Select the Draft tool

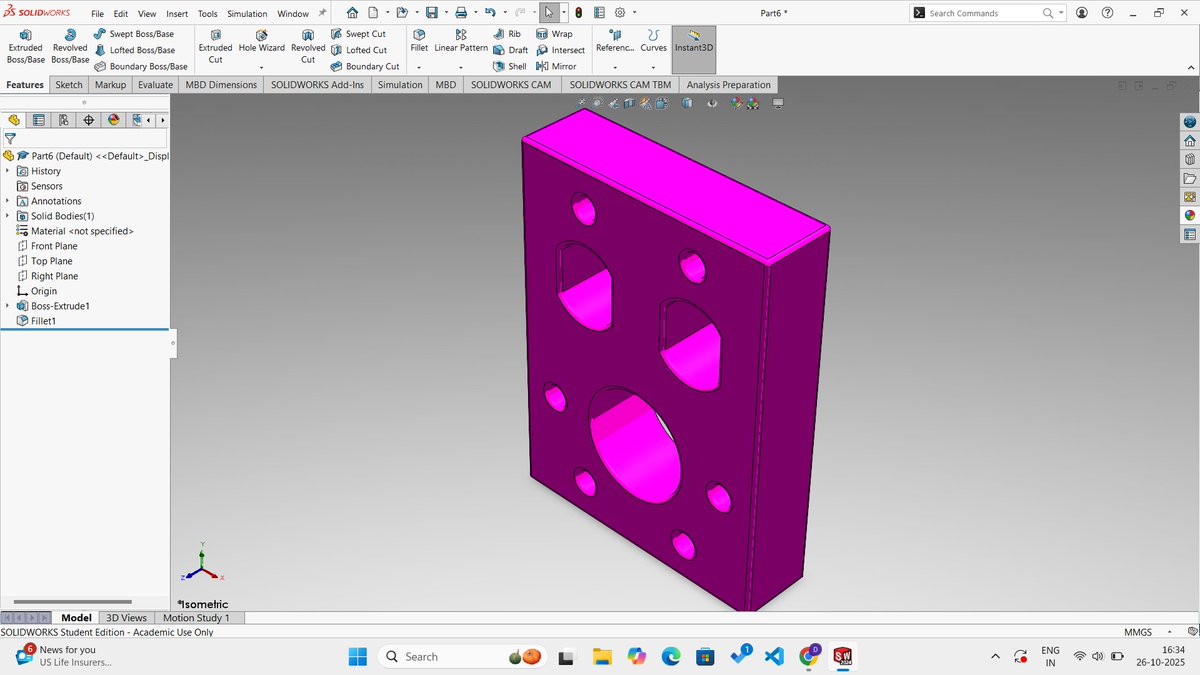coord(510,50)
